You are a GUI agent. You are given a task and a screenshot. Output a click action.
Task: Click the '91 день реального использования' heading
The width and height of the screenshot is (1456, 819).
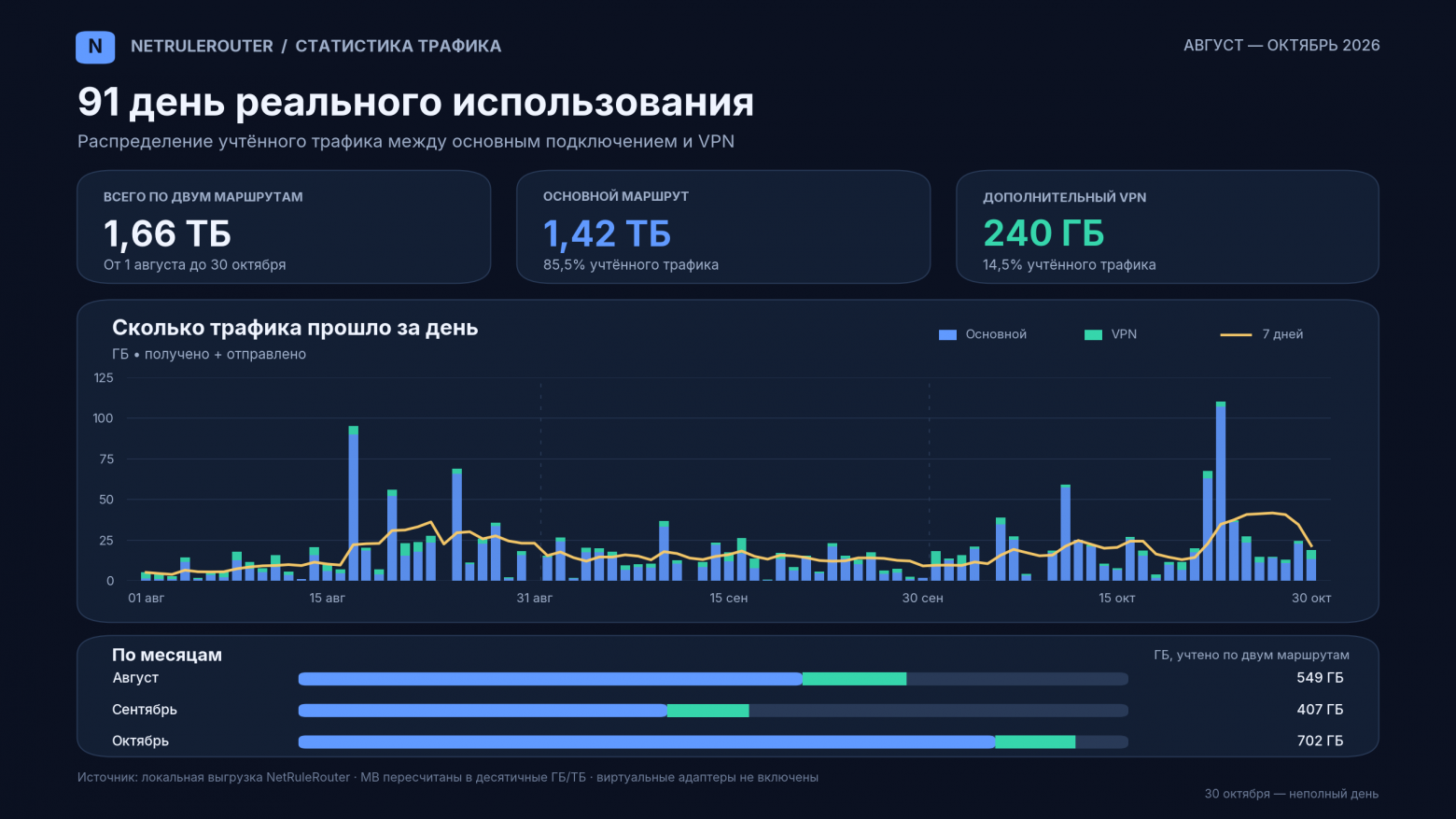point(415,102)
